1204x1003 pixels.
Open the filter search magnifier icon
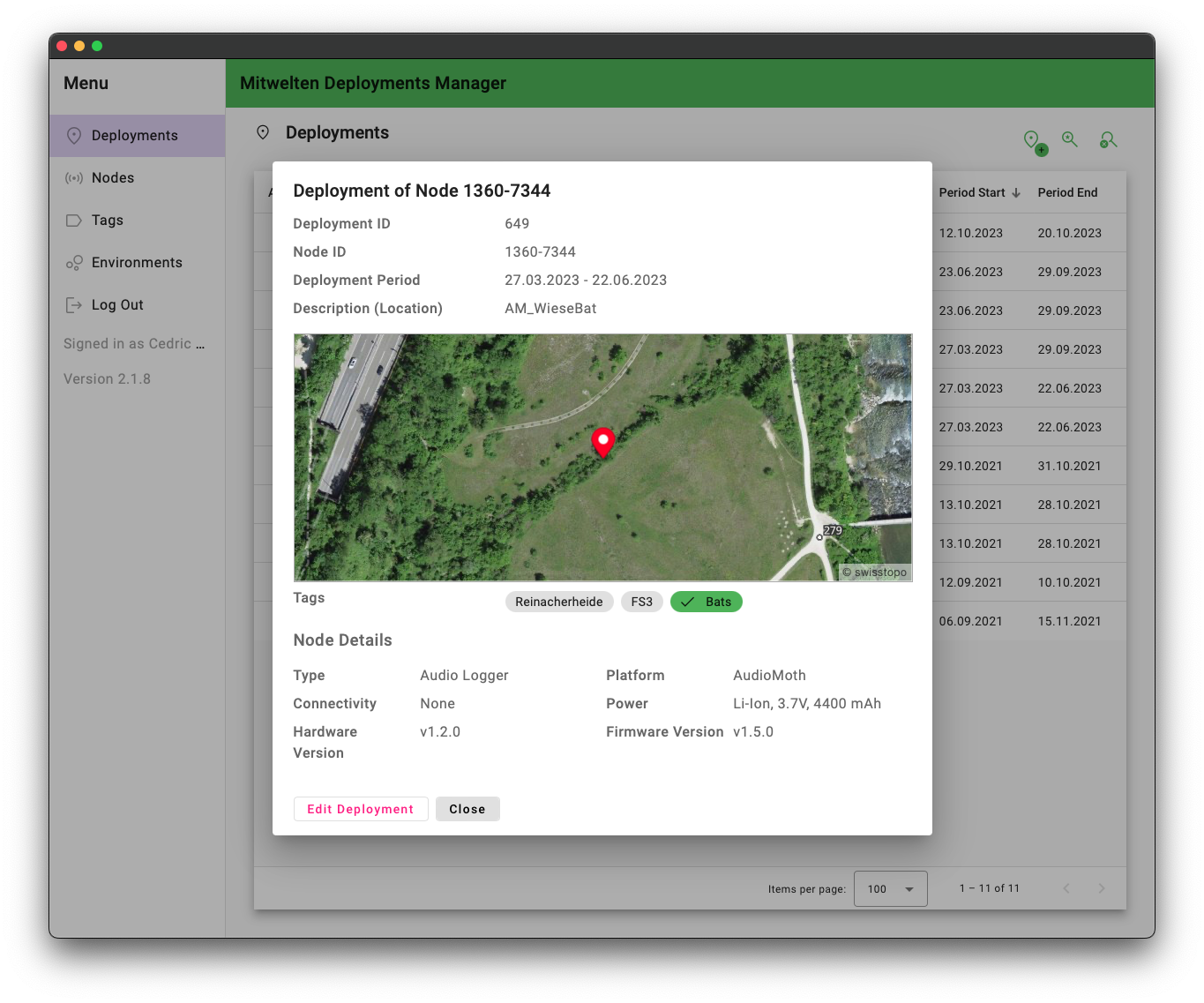(1070, 139)
